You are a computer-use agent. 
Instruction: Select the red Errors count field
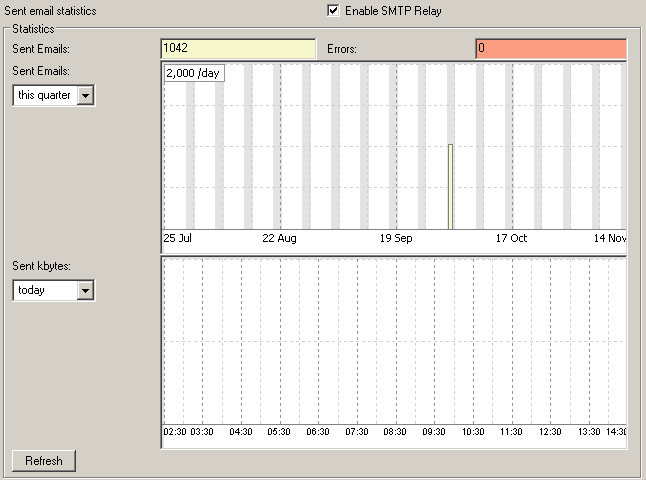[550, 48]
